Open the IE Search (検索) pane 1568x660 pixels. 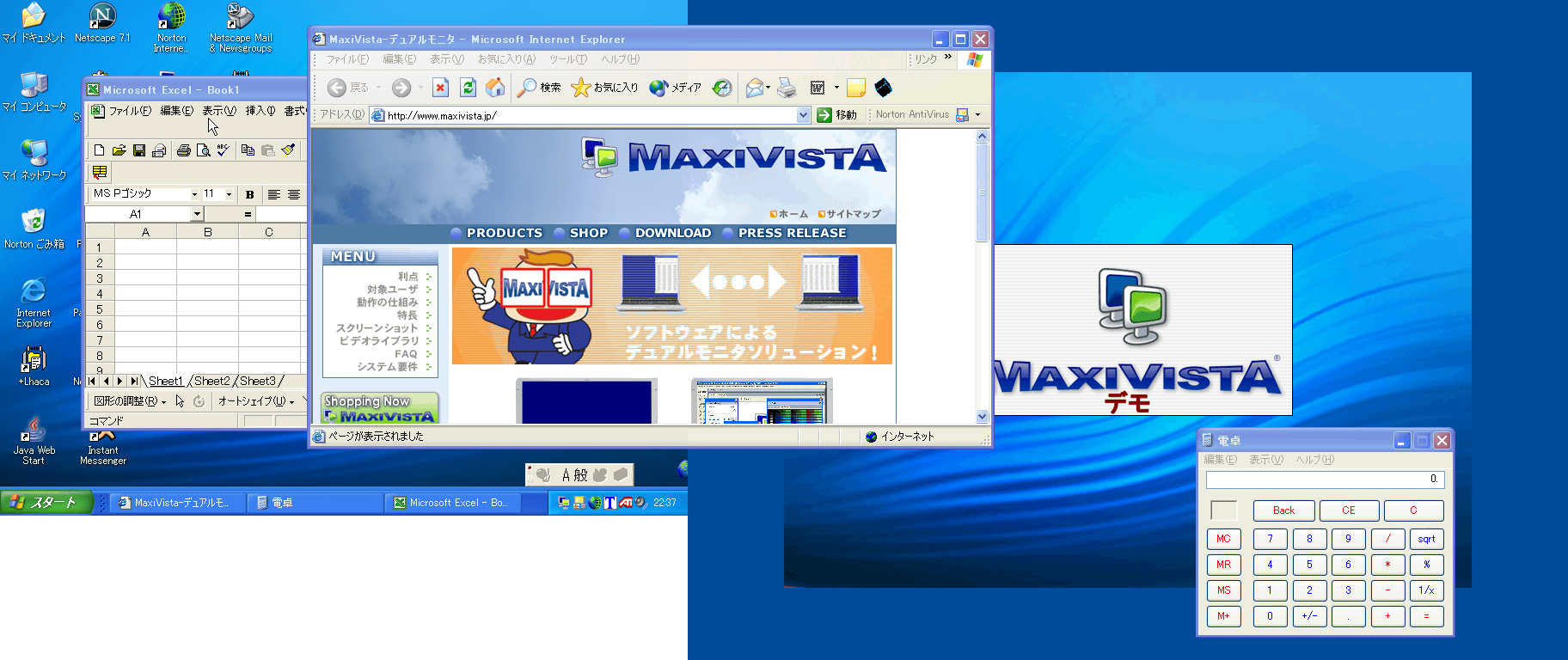point(539,88)
